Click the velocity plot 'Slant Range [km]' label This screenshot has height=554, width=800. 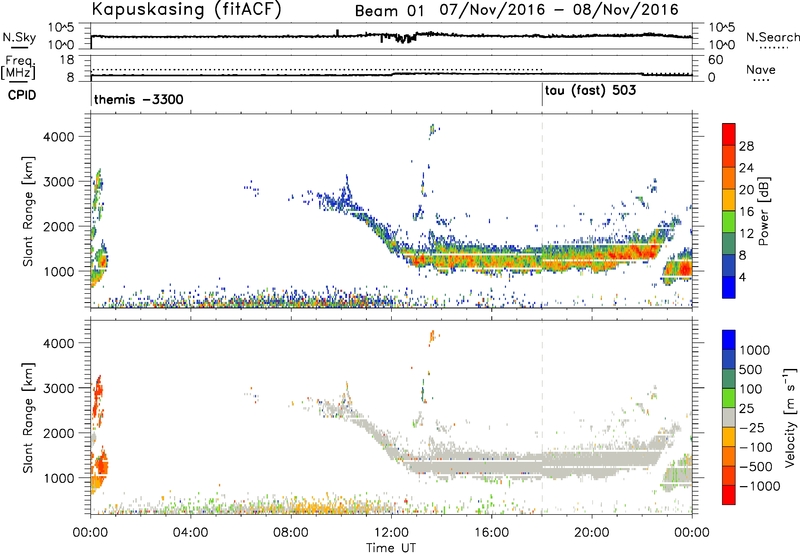[28, 418]
